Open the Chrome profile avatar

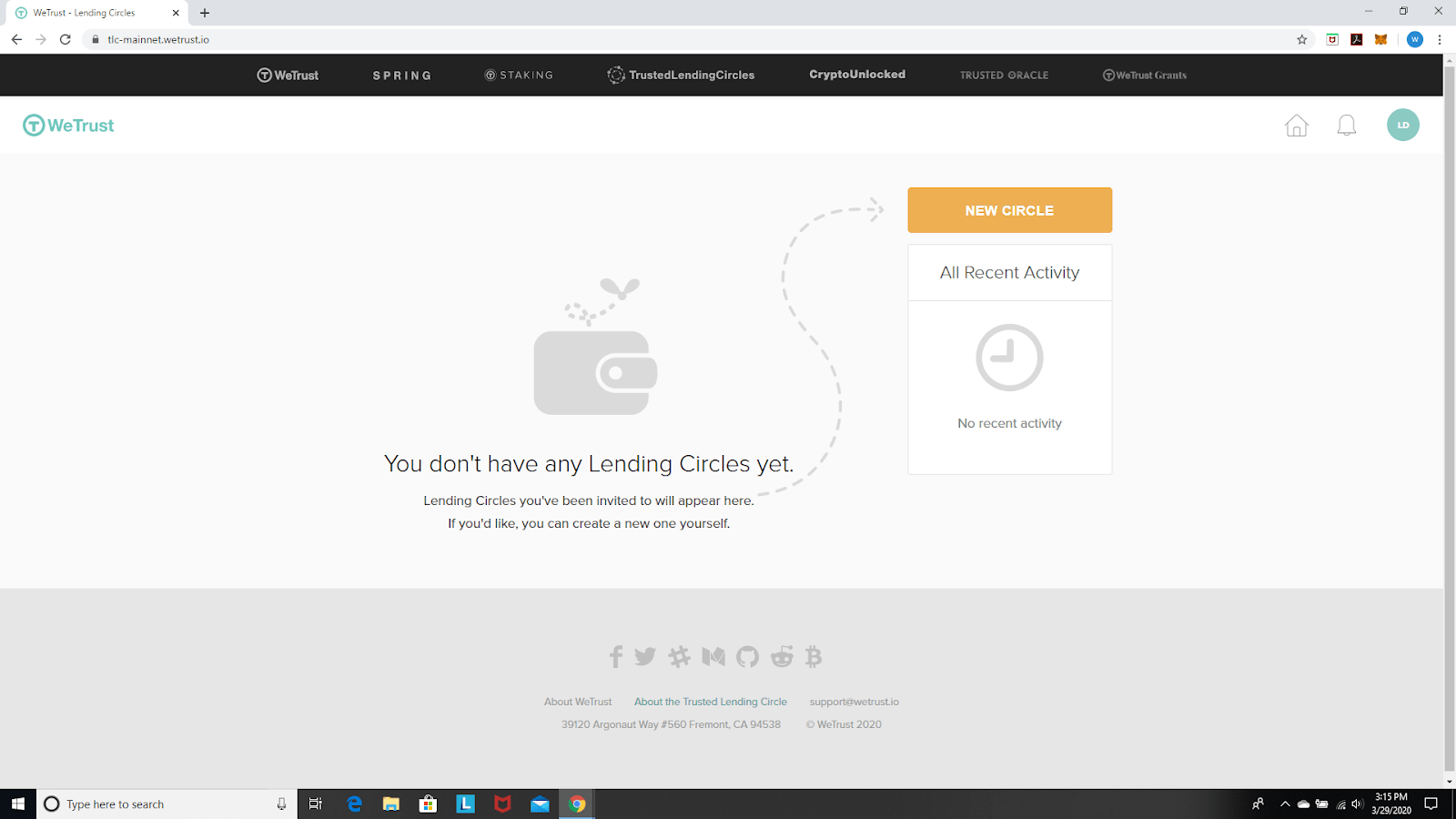click(x=1415, y=39)
